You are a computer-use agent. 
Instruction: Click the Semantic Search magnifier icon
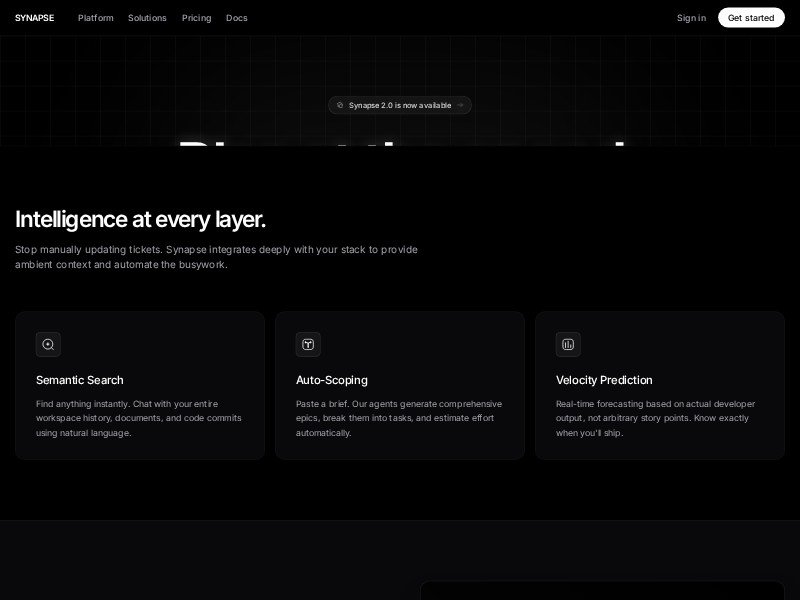coord(48,344)
